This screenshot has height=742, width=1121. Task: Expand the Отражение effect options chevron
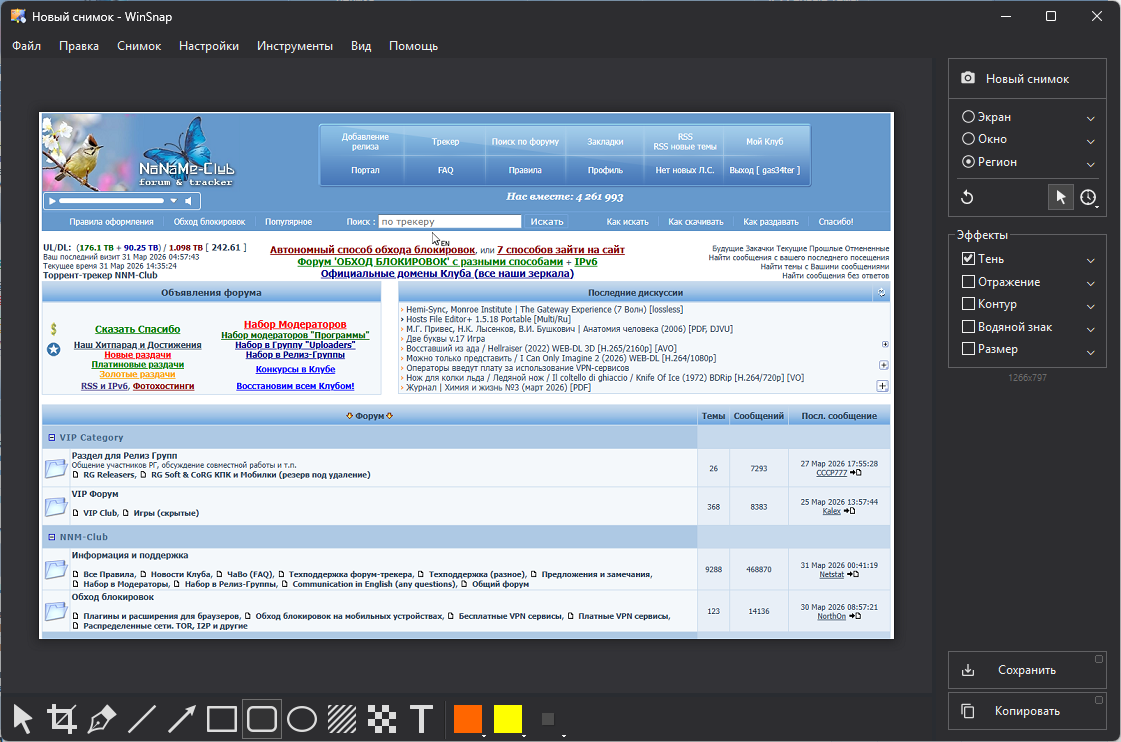click(1091, 283)
